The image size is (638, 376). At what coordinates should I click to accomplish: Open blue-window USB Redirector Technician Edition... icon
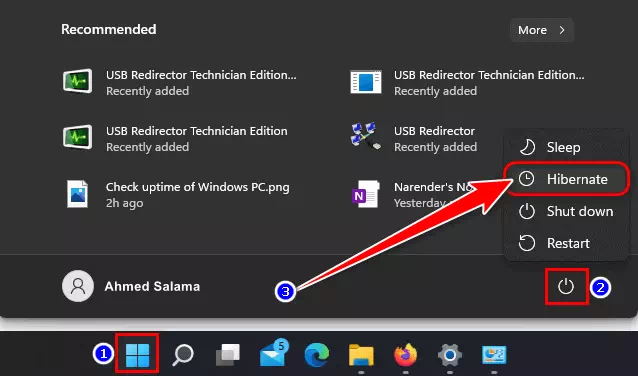coord(366,81)
